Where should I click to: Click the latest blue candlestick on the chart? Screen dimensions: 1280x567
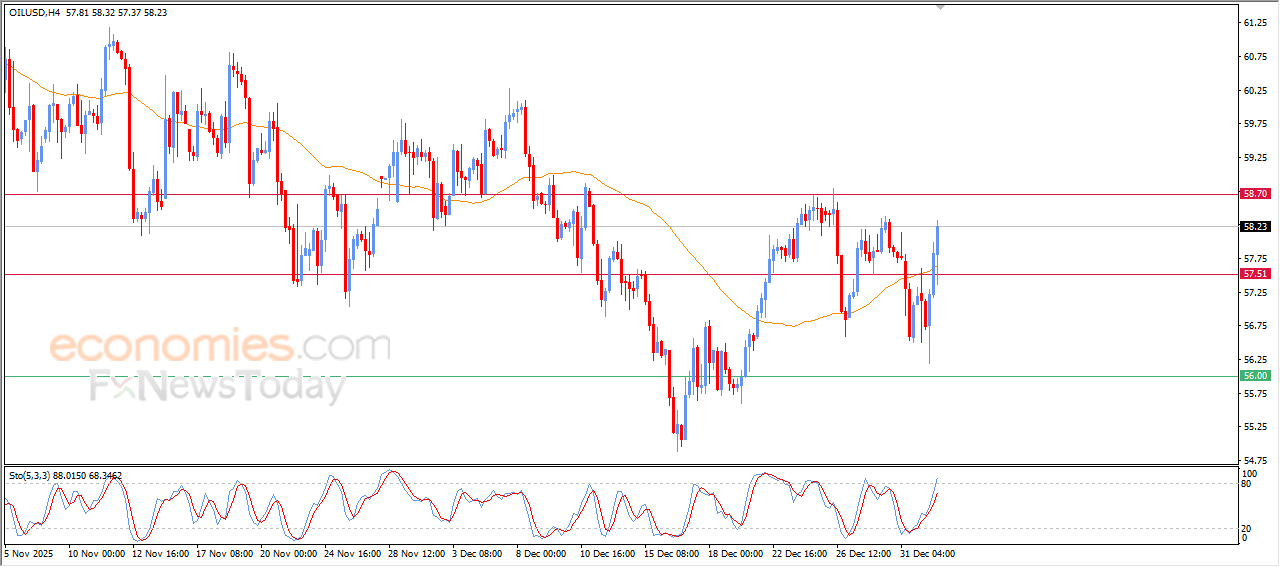[x=938, y=253]
